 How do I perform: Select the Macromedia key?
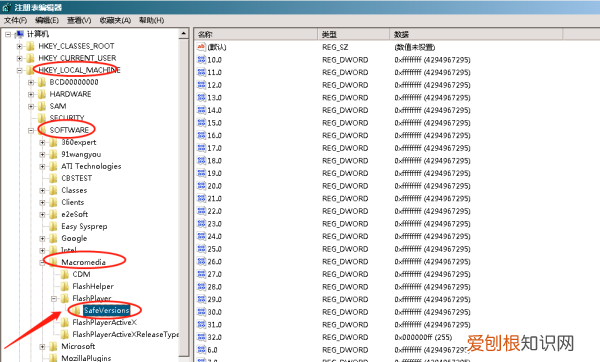click(x=83, y=262)
